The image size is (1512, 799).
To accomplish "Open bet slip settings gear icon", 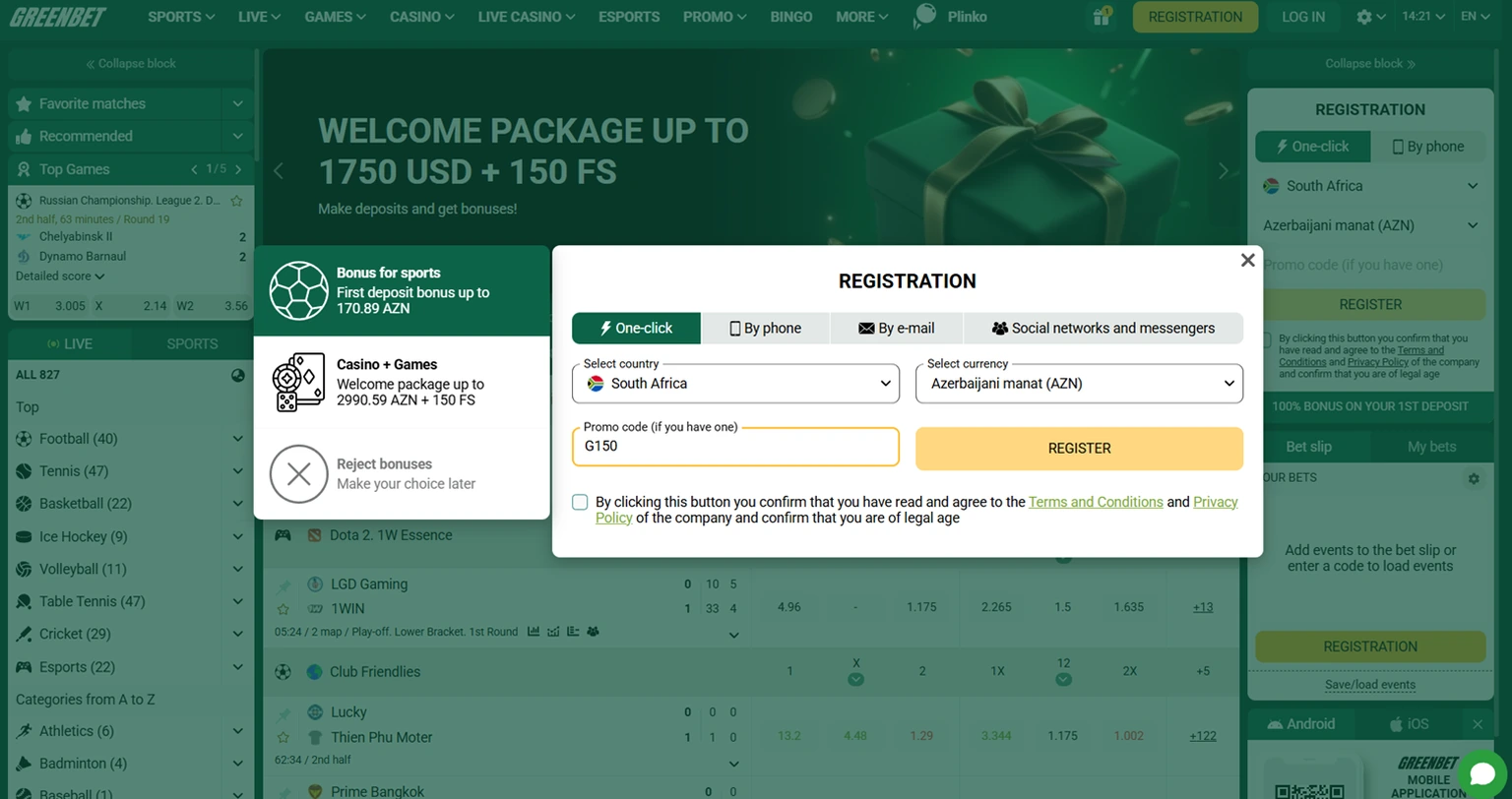I will [1474, 478].
